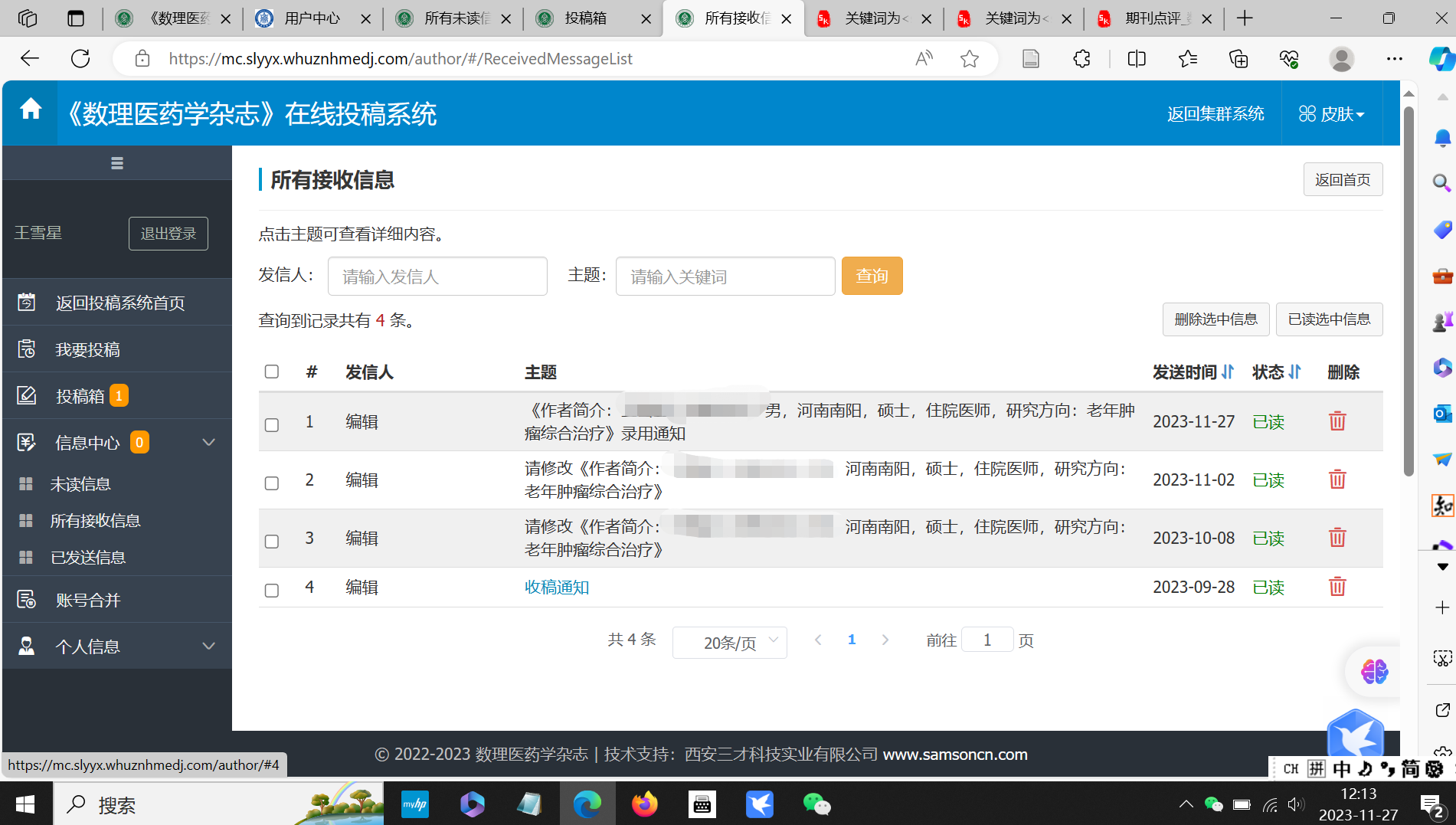Delete the 2023-11-02 message via trash icon
Image resolution: width=1456 pixels, height=825 pixels.
coord(1337,479)
